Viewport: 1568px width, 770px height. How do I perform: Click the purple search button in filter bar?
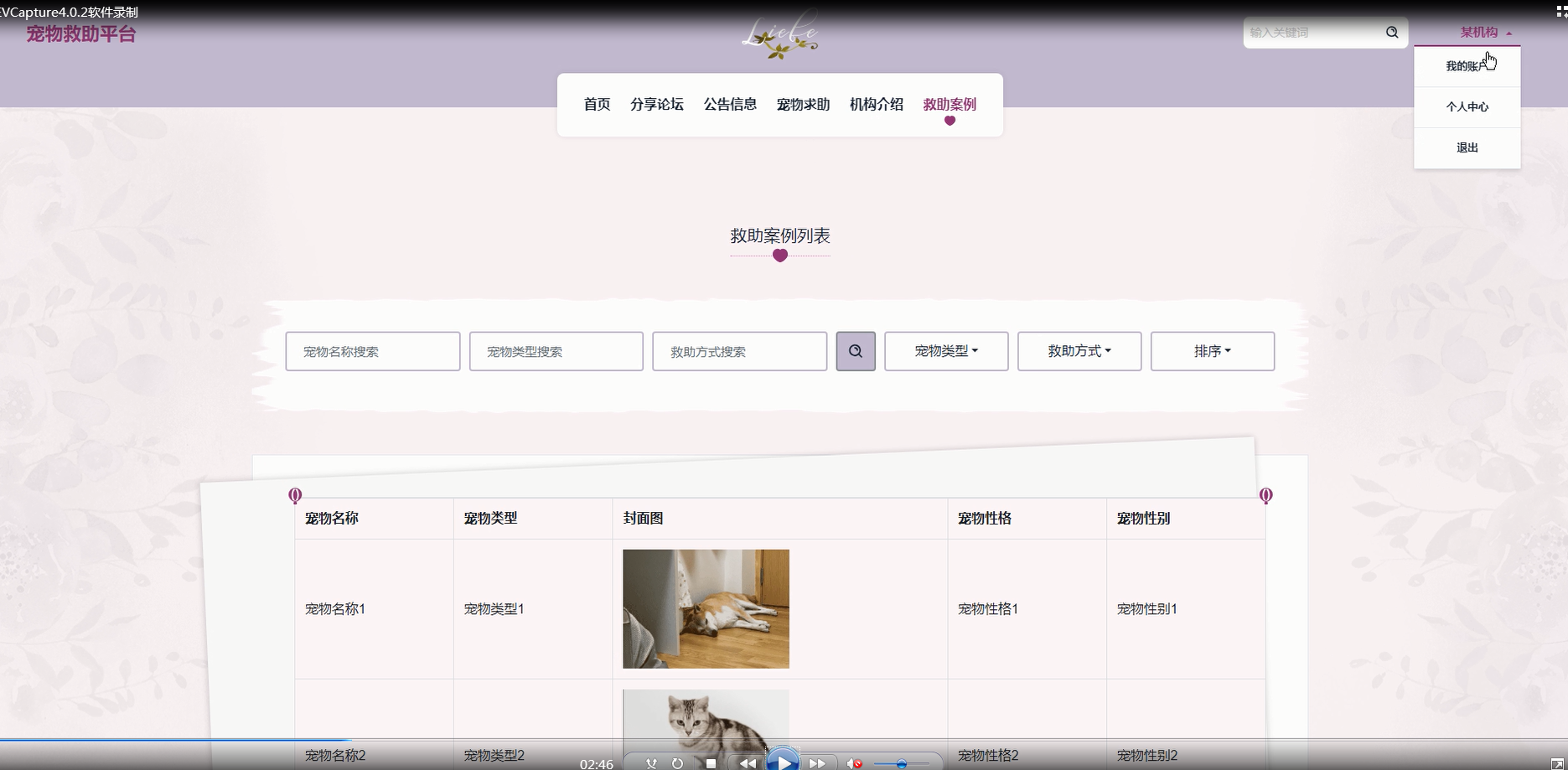pos(856,351)
